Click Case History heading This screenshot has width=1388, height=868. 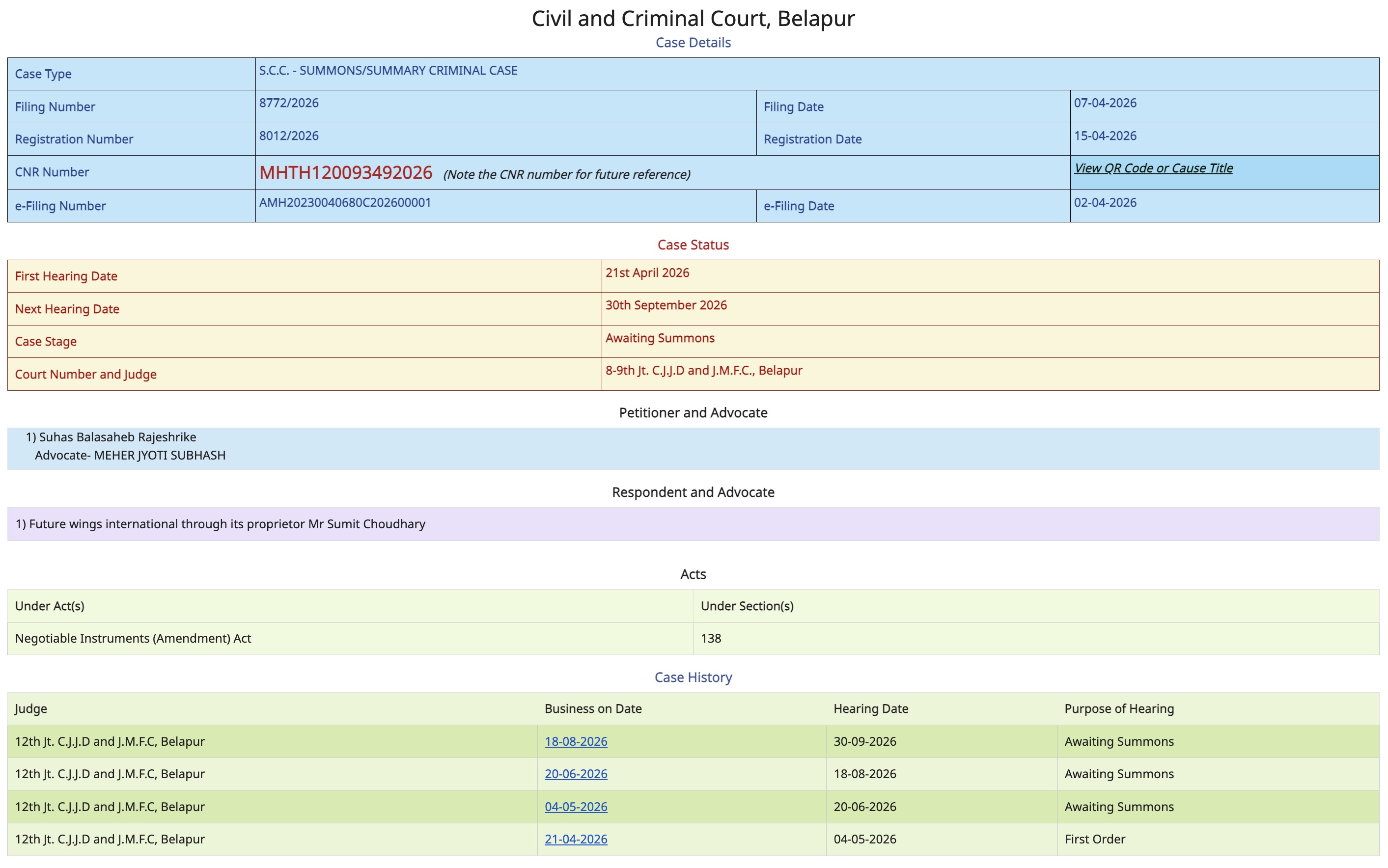[x=693, y=678]
